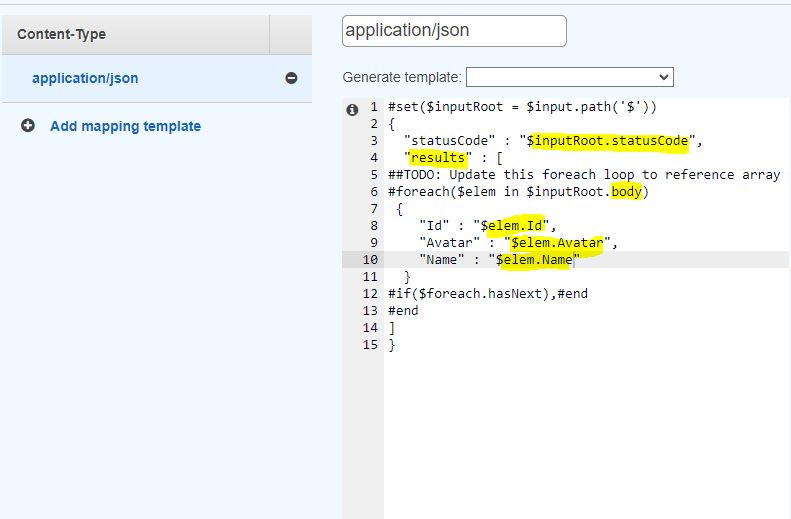
Task: Click line number 15 in the gutter
Action: point(370,345)
